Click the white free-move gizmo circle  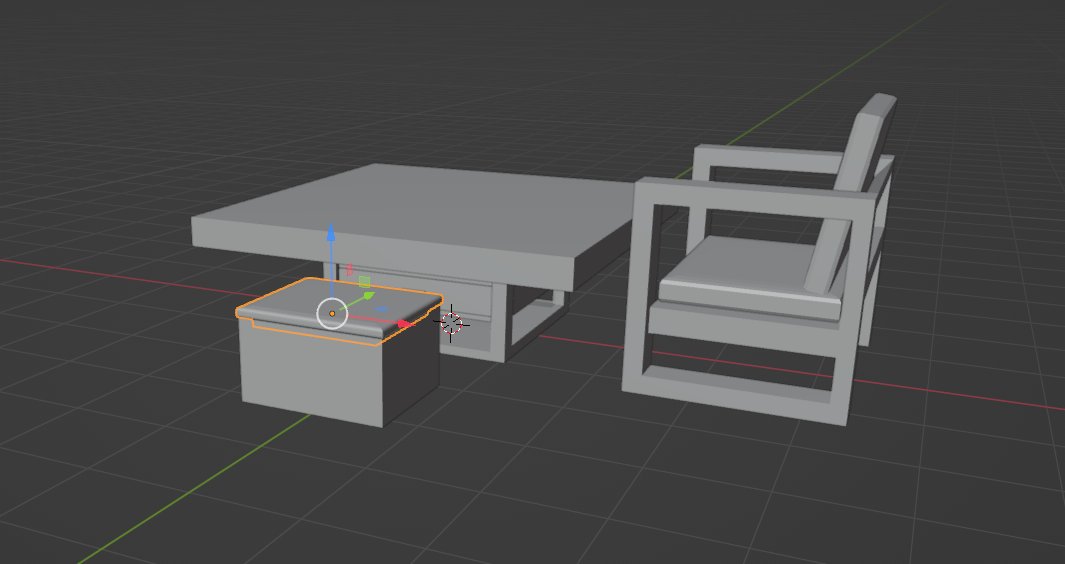pyautogui.click(x=332, y=313)
